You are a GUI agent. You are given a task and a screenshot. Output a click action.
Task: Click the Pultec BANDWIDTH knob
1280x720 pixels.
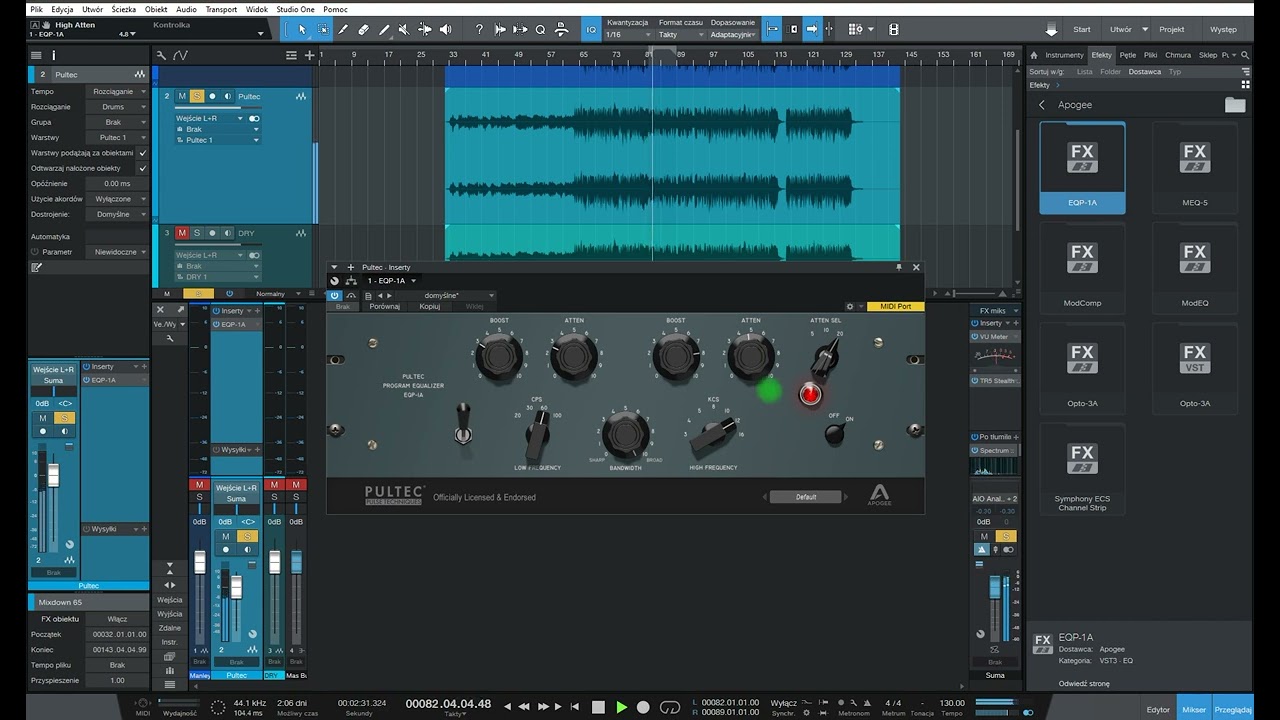pos(626,435)
